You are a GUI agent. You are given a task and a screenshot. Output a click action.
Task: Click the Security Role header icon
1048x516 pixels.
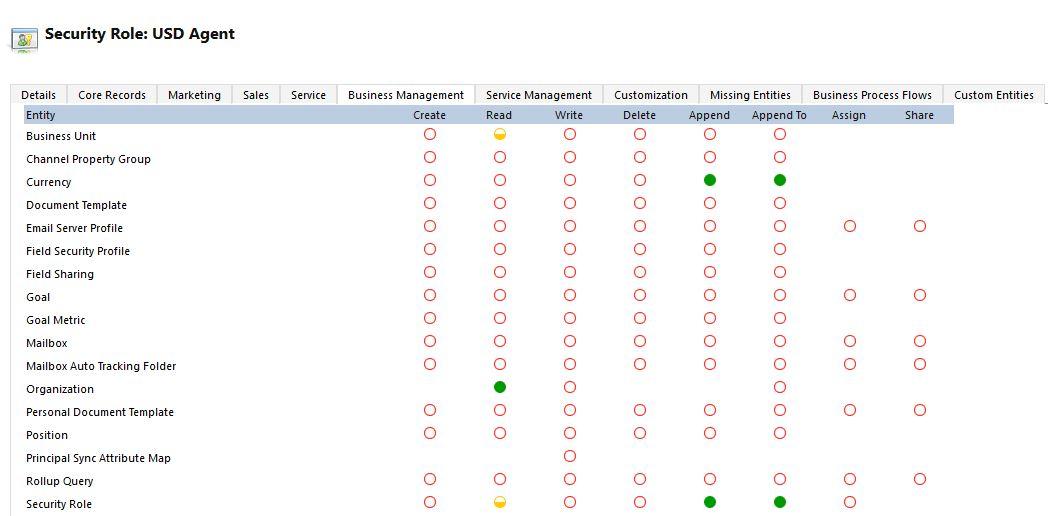point(24,38)
